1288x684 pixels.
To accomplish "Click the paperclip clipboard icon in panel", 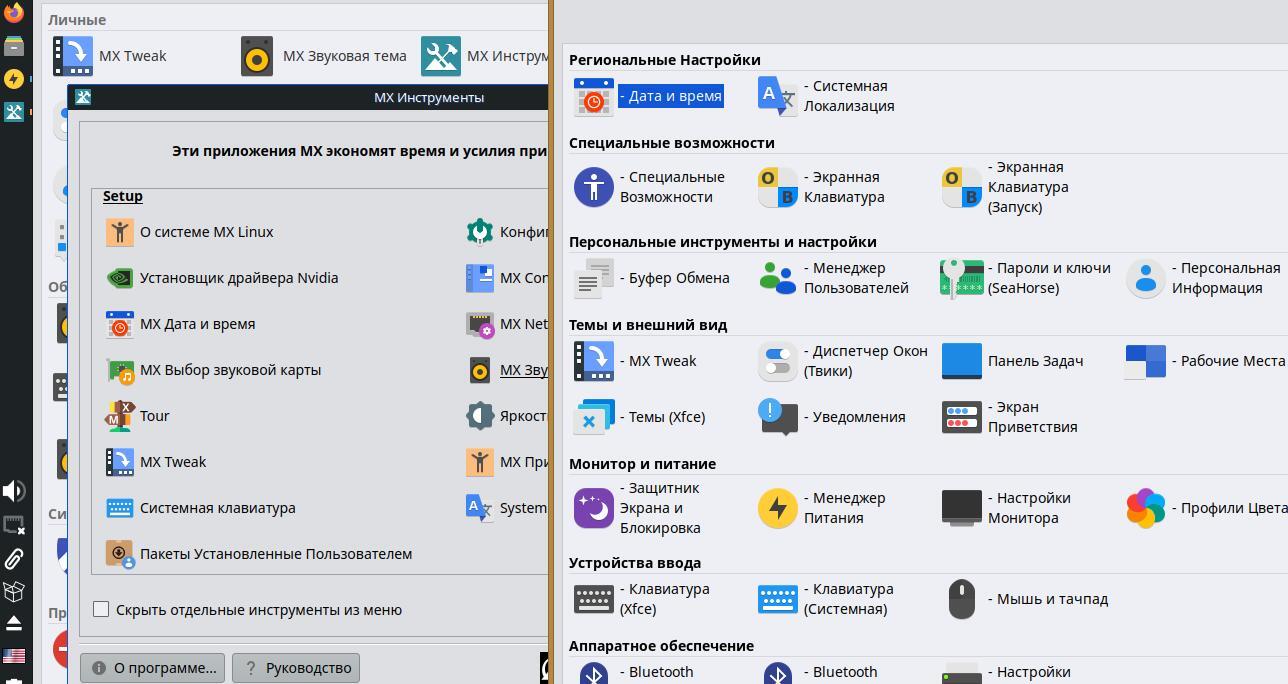I will (x=14, y=558).
